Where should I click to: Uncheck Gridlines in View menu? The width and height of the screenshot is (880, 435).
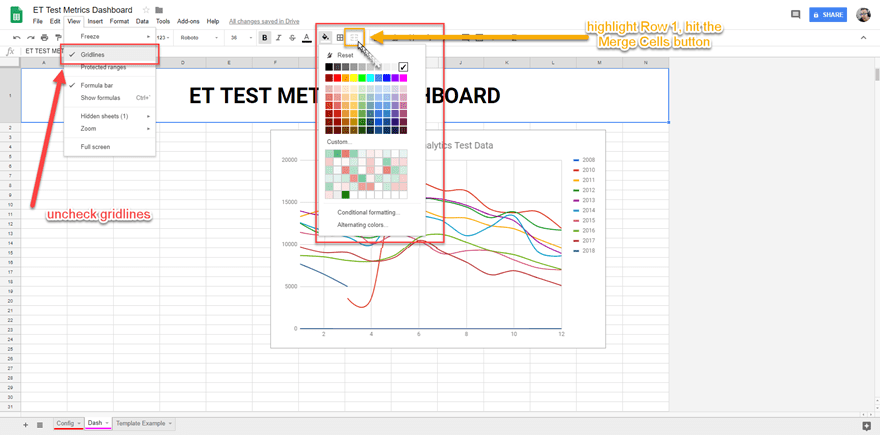[x=92, y=54]
